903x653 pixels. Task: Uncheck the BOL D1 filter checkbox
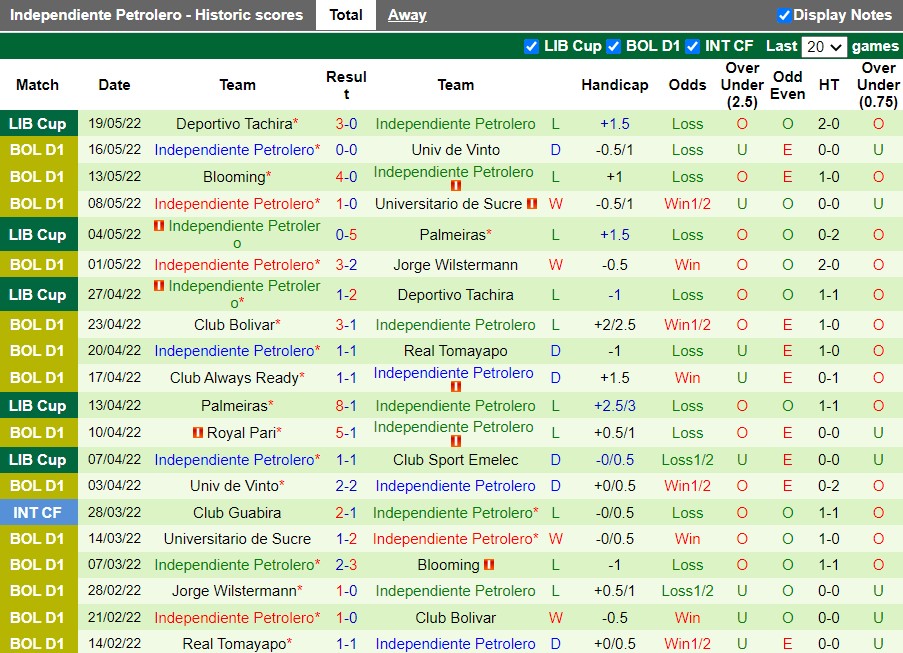(614, 46)
